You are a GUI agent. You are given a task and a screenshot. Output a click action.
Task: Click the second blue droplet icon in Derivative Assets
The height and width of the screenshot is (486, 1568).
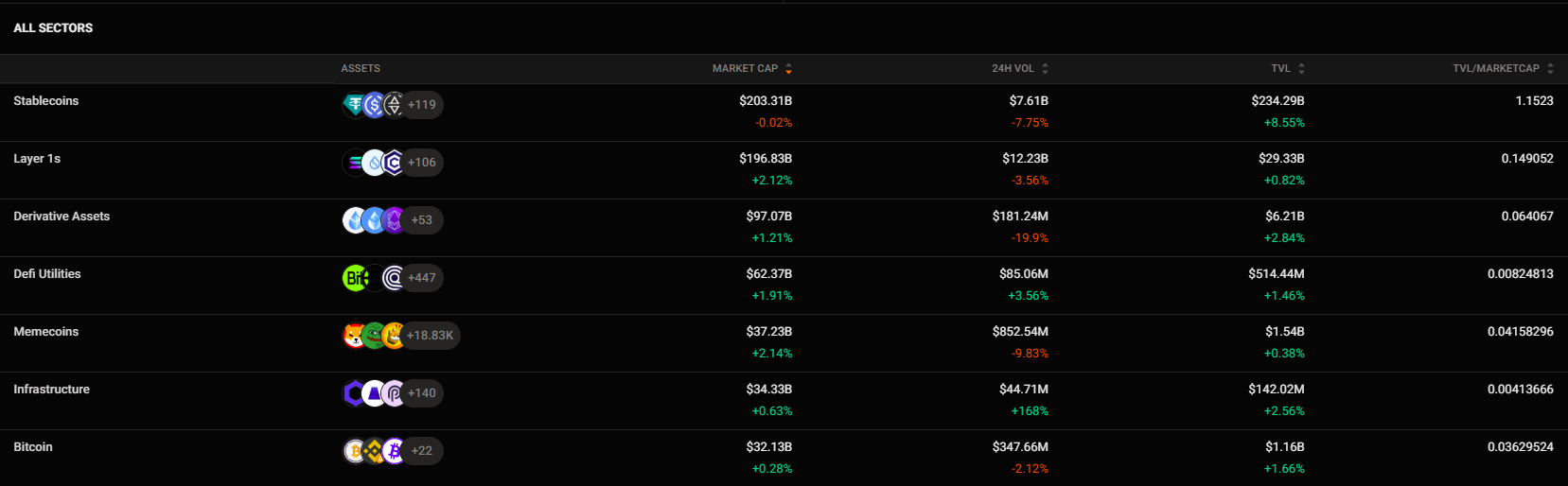pyautogui.click(x=375, y=220)
